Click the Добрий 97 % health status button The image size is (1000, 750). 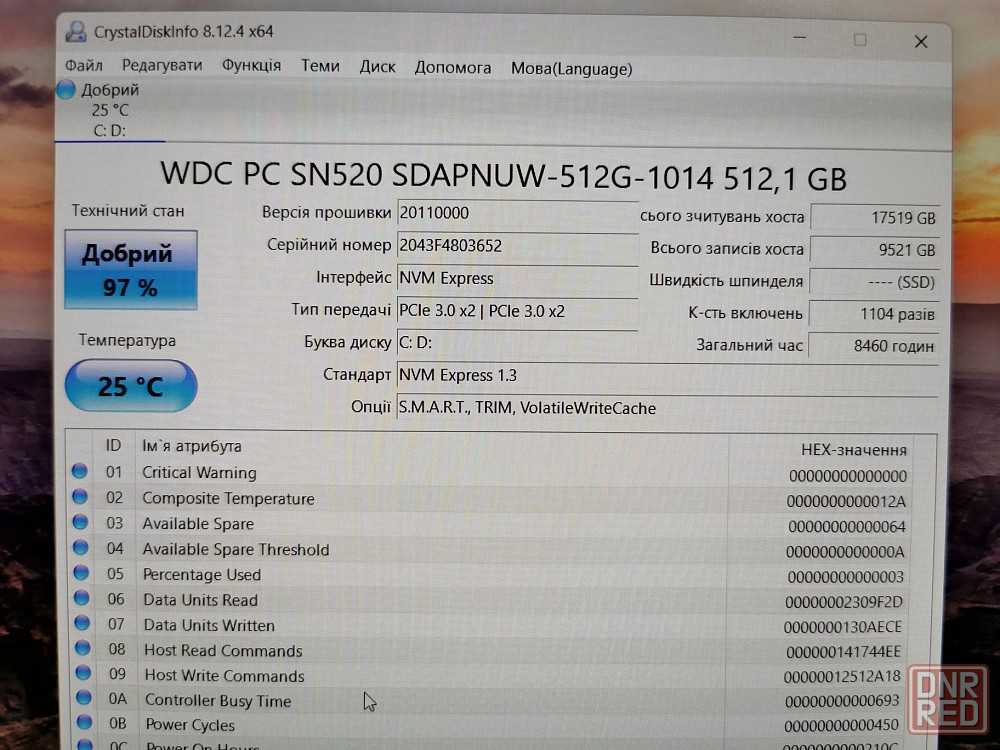coord(131,270)
